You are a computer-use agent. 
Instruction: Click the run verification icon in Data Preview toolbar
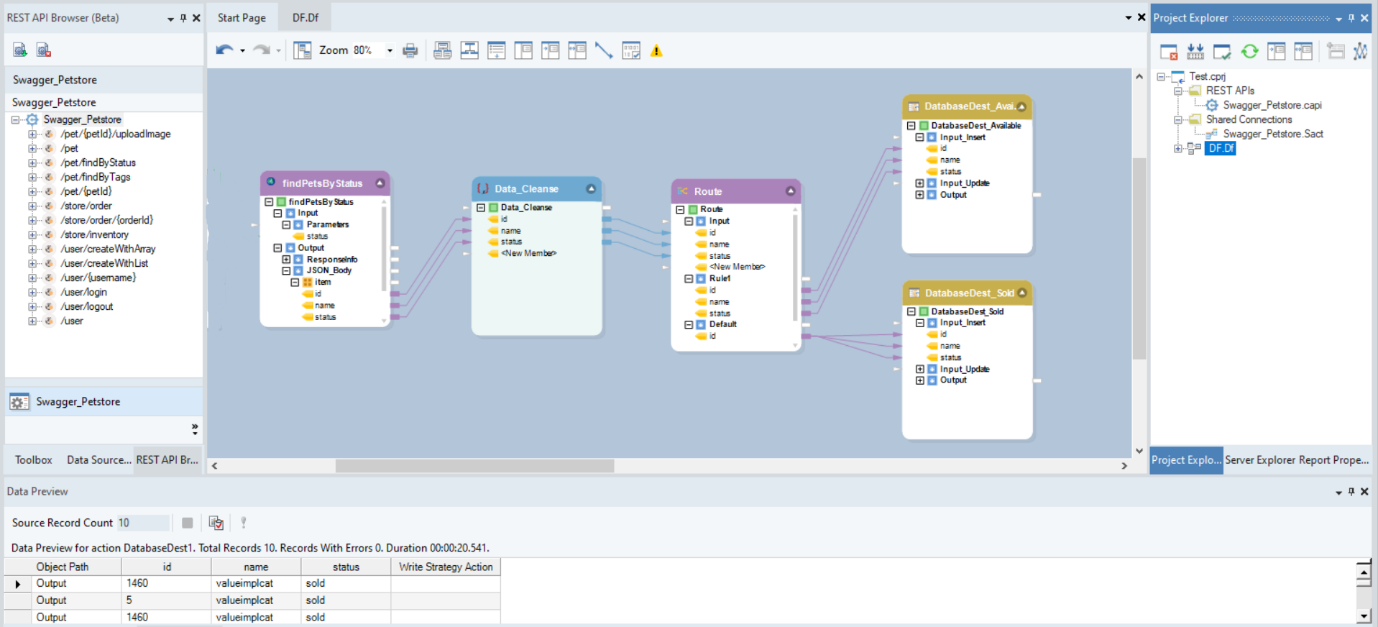(x=216, y=522)
